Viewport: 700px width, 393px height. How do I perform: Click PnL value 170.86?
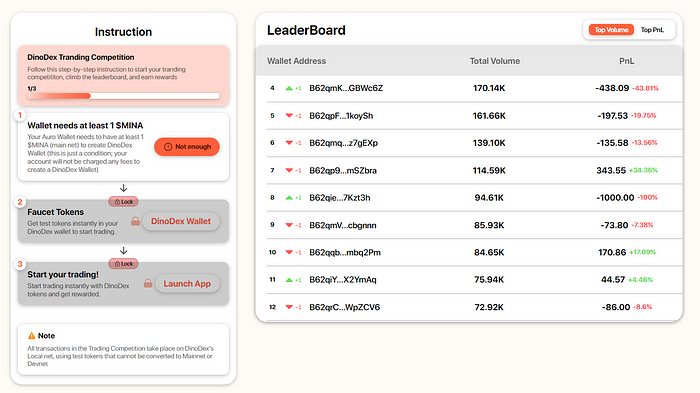(612, 253)
